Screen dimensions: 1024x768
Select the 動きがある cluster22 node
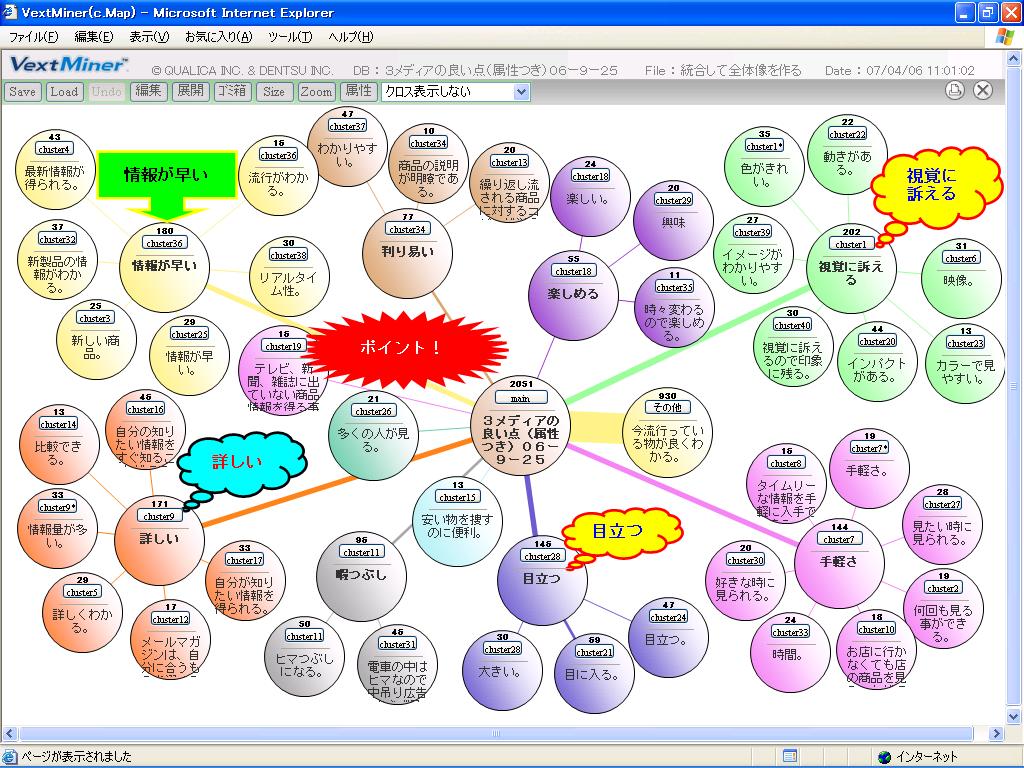848,155
